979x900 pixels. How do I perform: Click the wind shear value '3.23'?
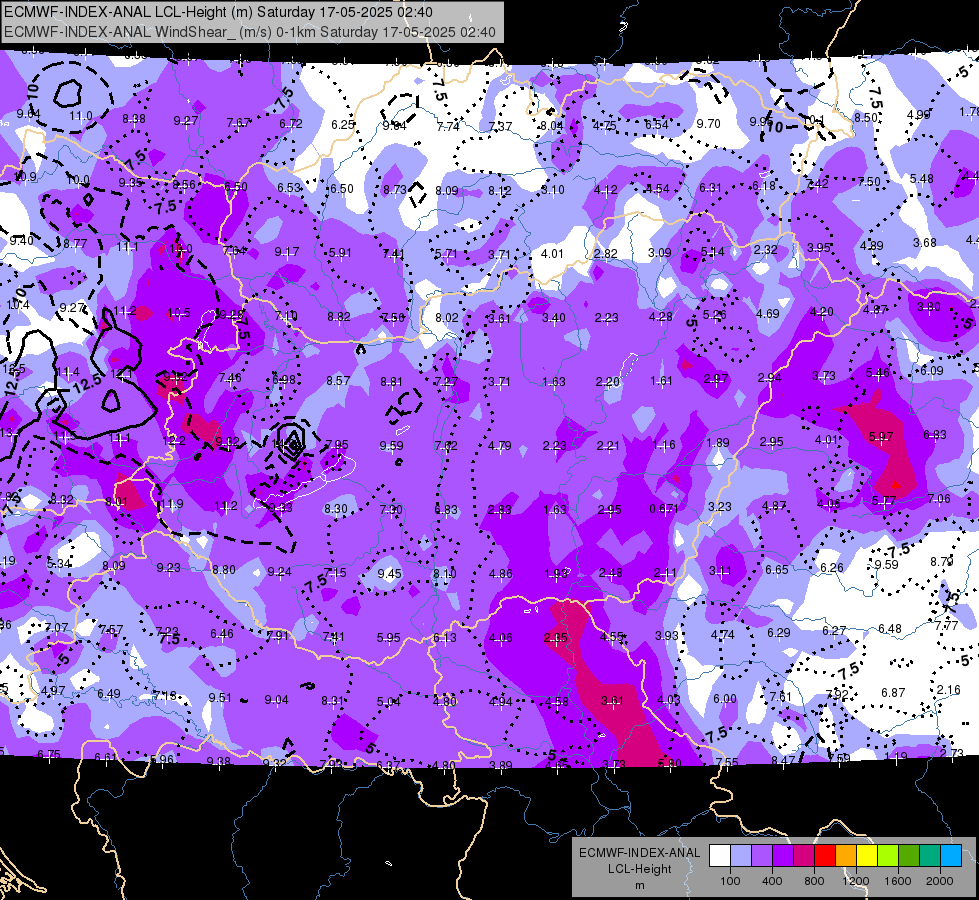click(719, 507)
